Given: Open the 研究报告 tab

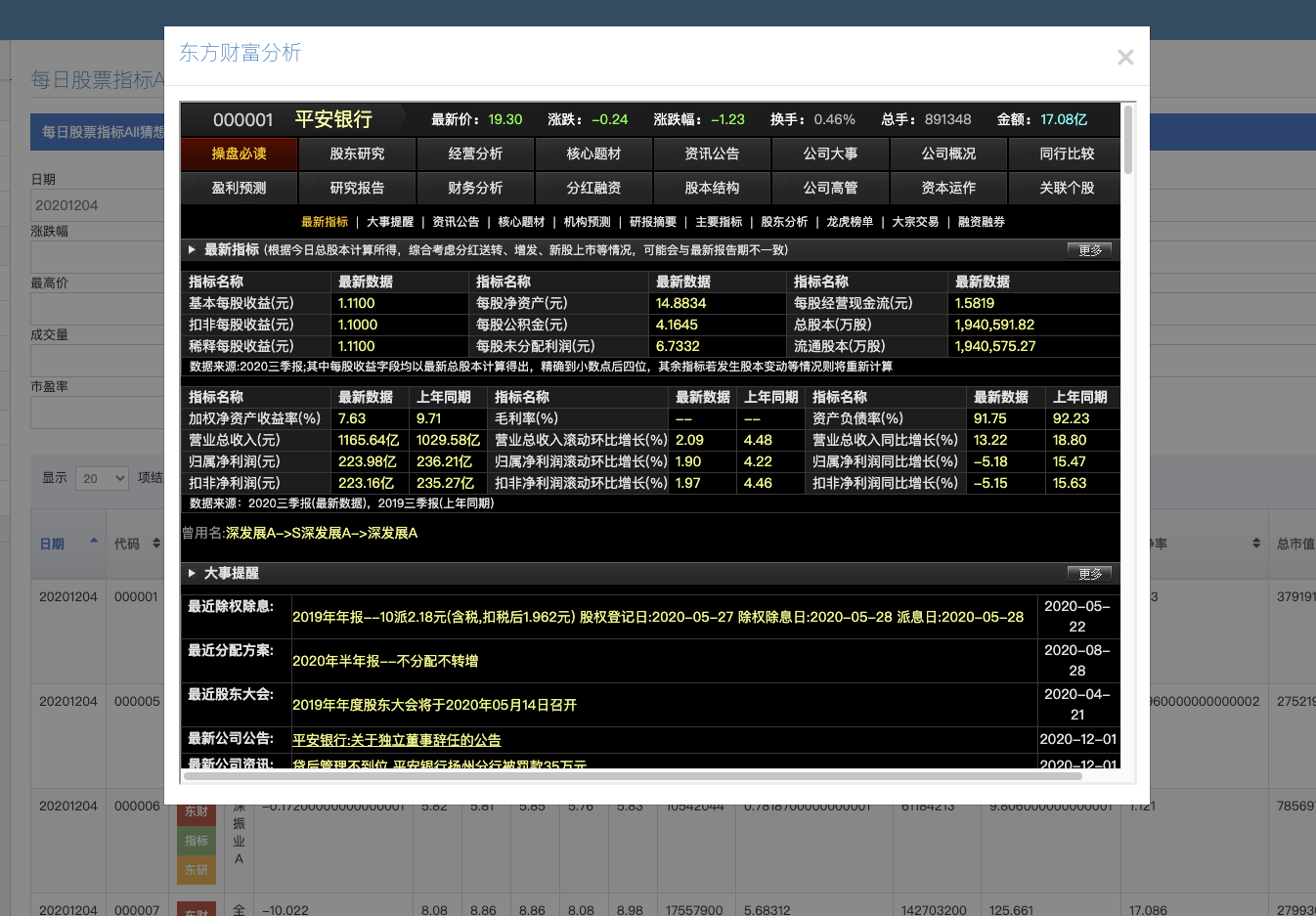Looking at the screenshot, I should click(357, 188).
